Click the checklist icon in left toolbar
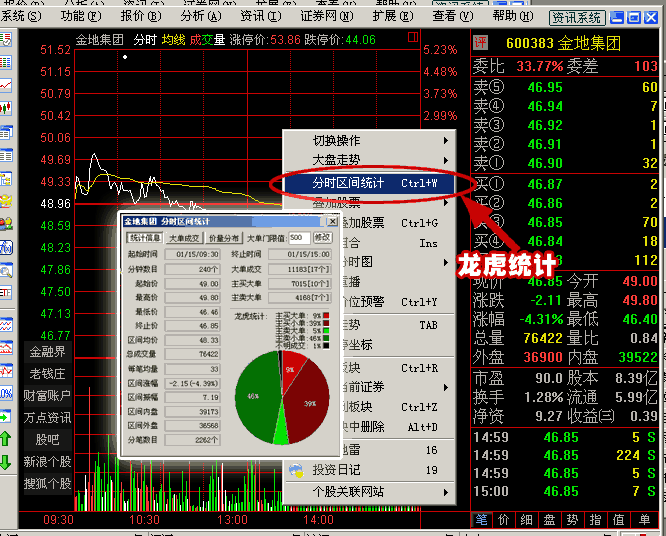 point(6,39)
